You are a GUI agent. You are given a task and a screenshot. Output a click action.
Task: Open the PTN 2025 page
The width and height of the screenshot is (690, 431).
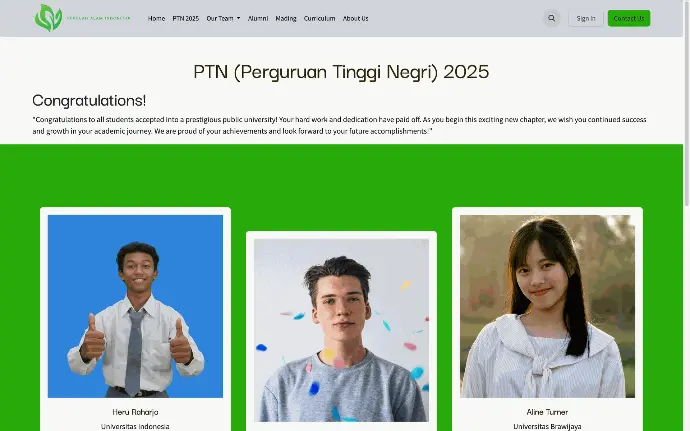click(186, 18)
